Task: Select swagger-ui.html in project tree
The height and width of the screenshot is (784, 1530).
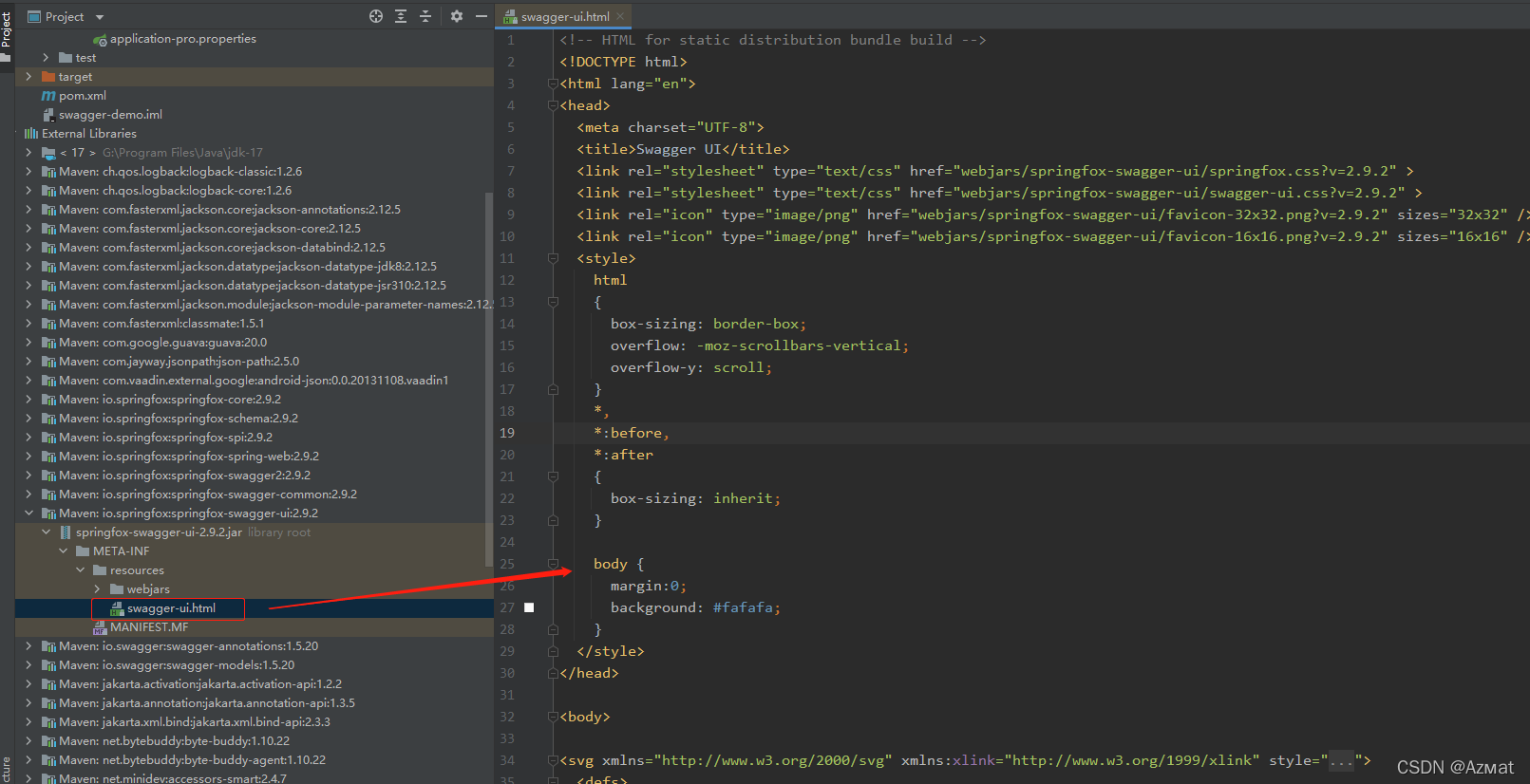Action: point(171,608)
